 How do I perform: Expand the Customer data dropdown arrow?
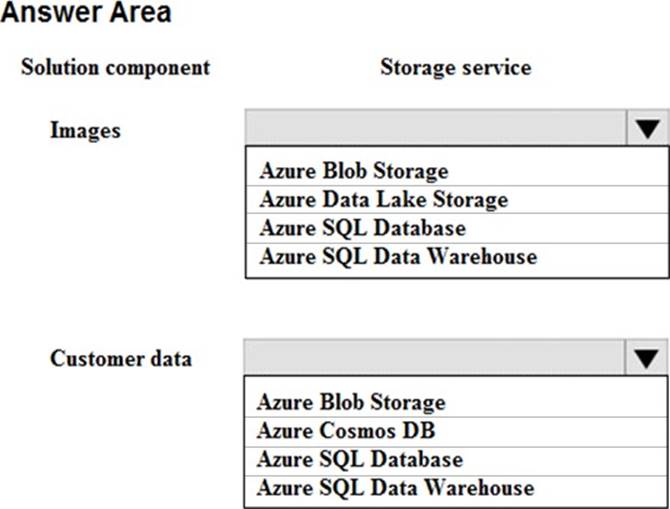pyautogui.click(x=647, y=358)
